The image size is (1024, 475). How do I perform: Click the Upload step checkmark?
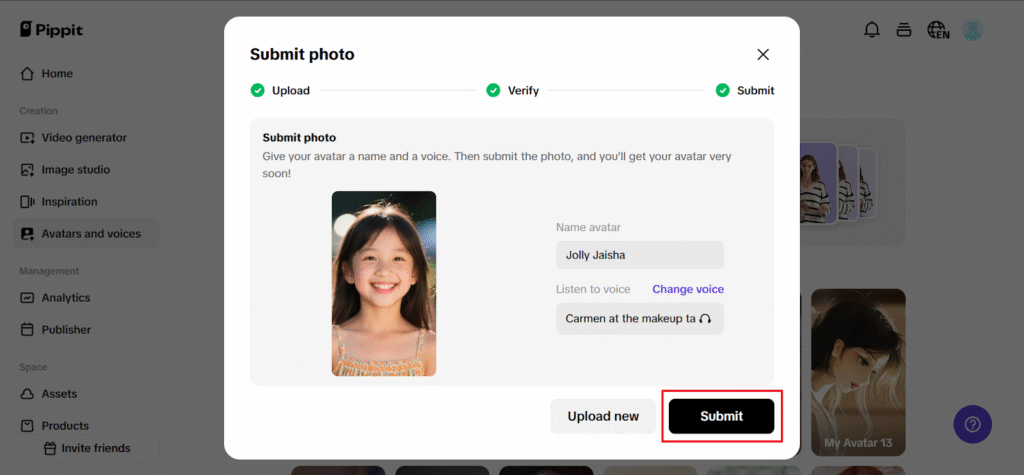[x=257, y=91]
